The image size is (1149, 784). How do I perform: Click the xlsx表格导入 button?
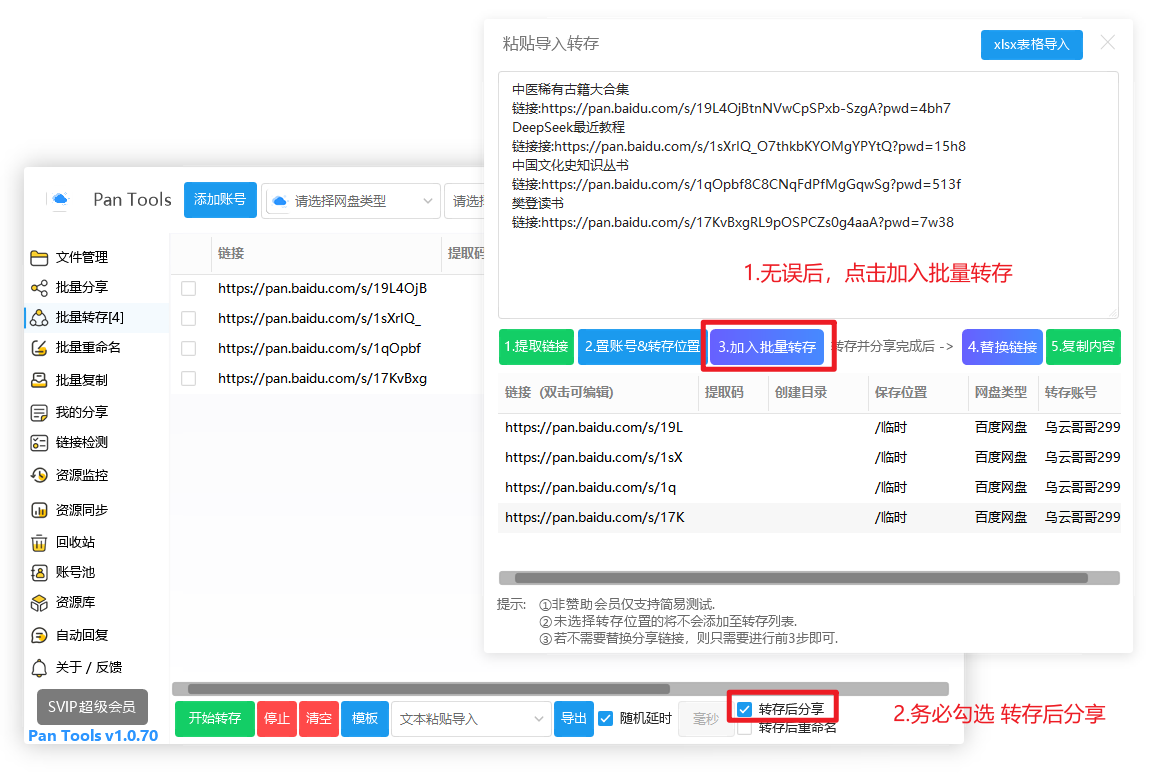tap(1031, 45)
